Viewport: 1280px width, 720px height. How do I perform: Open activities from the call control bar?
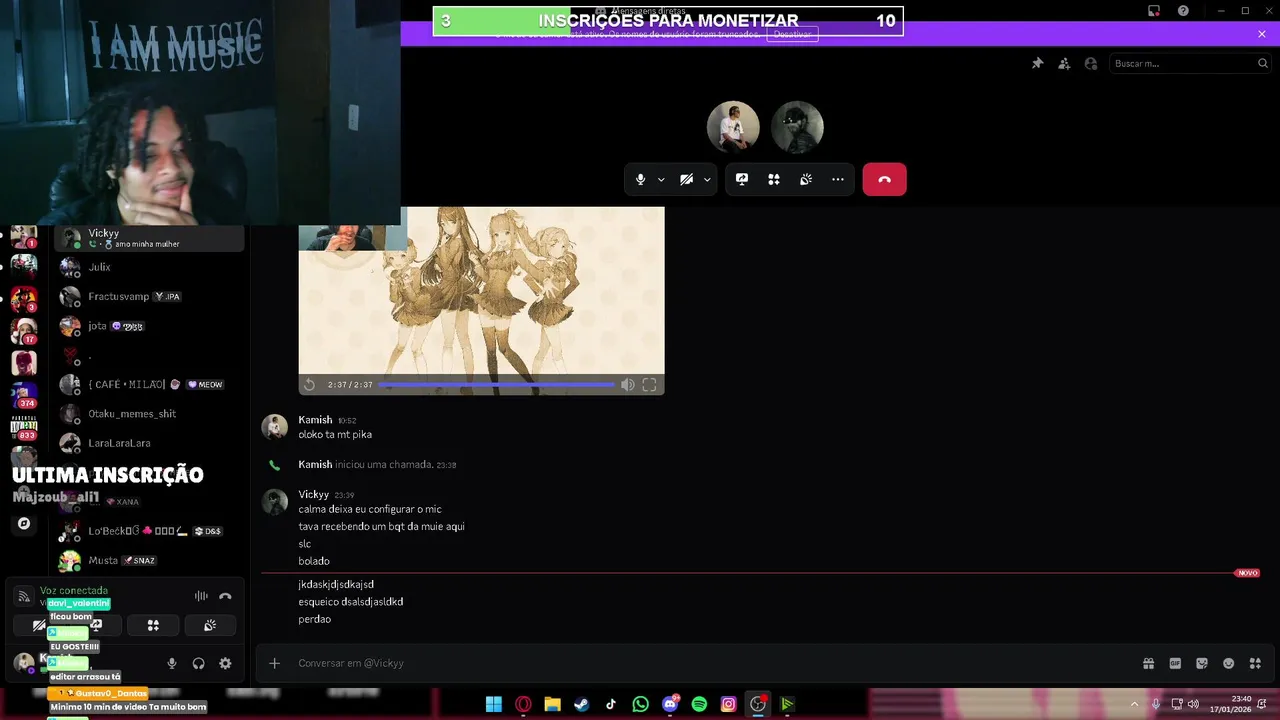774,179
